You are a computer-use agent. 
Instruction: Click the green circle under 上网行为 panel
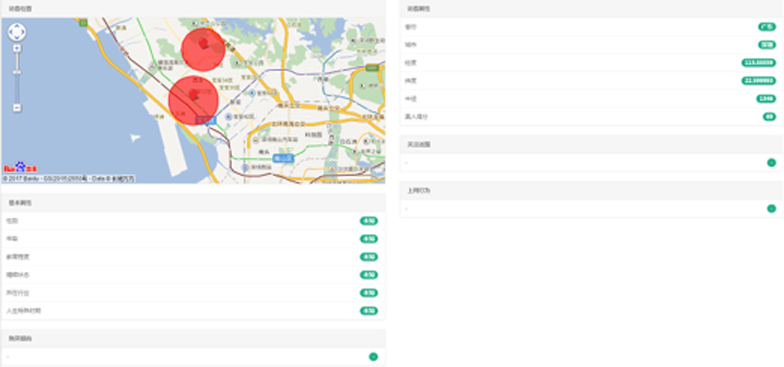(x=772, y=208)
